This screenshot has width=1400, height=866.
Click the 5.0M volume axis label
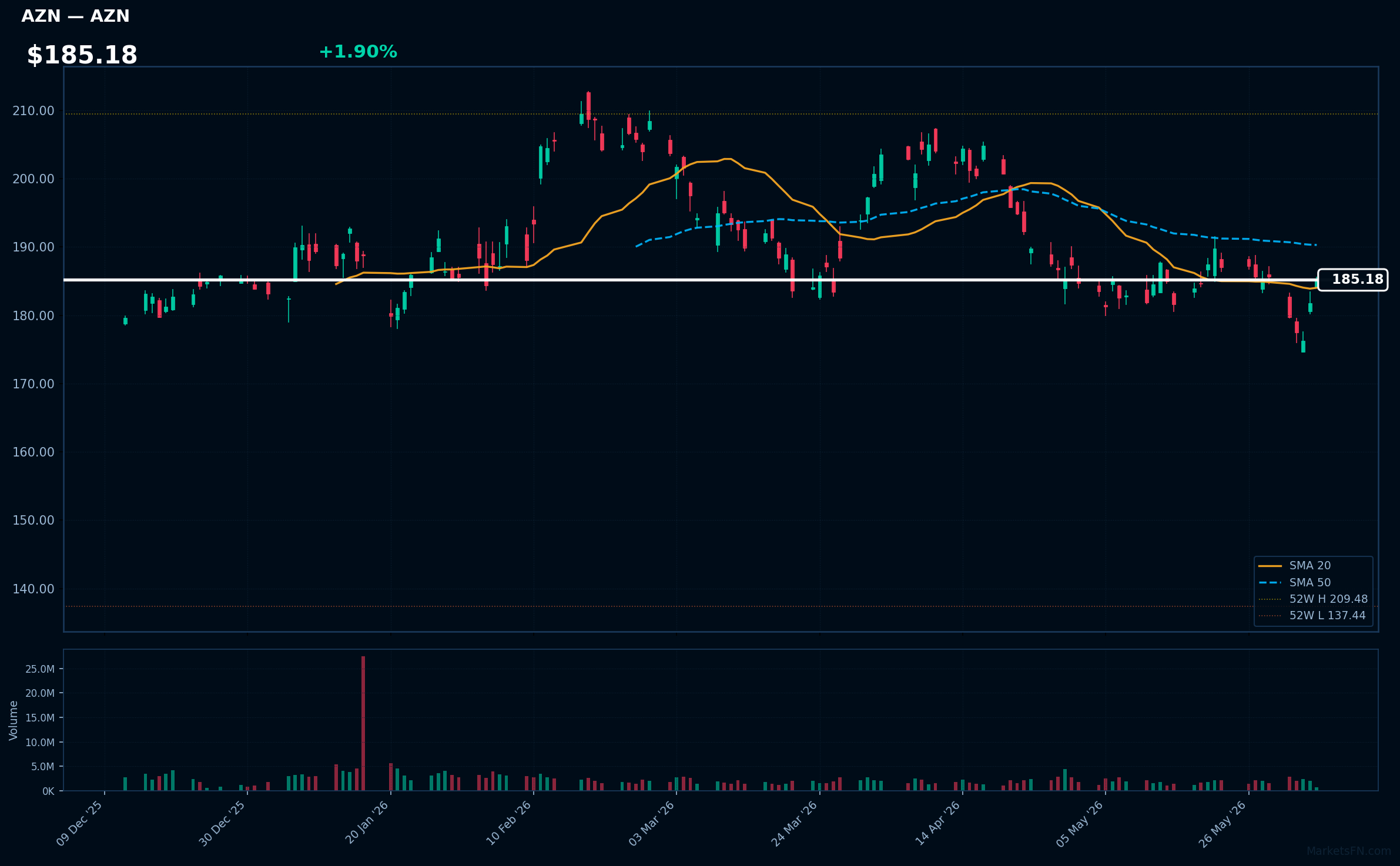[x=43, y=767]
